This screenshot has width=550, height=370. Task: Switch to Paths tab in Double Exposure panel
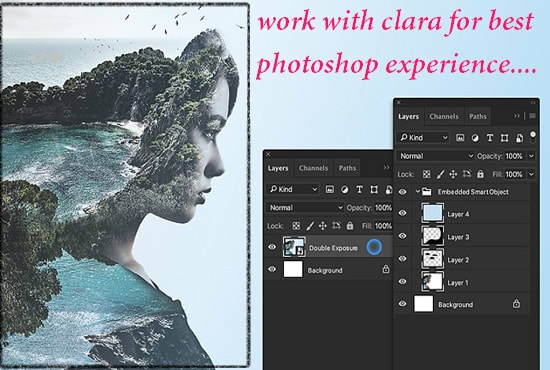click(x=347, y=168)
